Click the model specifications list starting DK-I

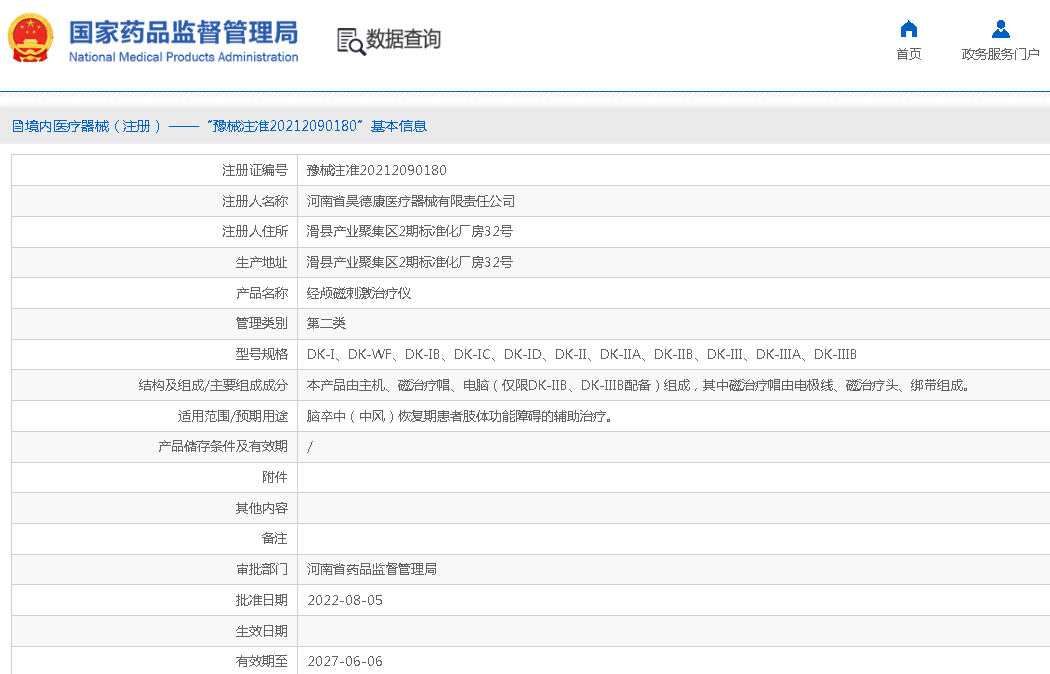(581, 354)
